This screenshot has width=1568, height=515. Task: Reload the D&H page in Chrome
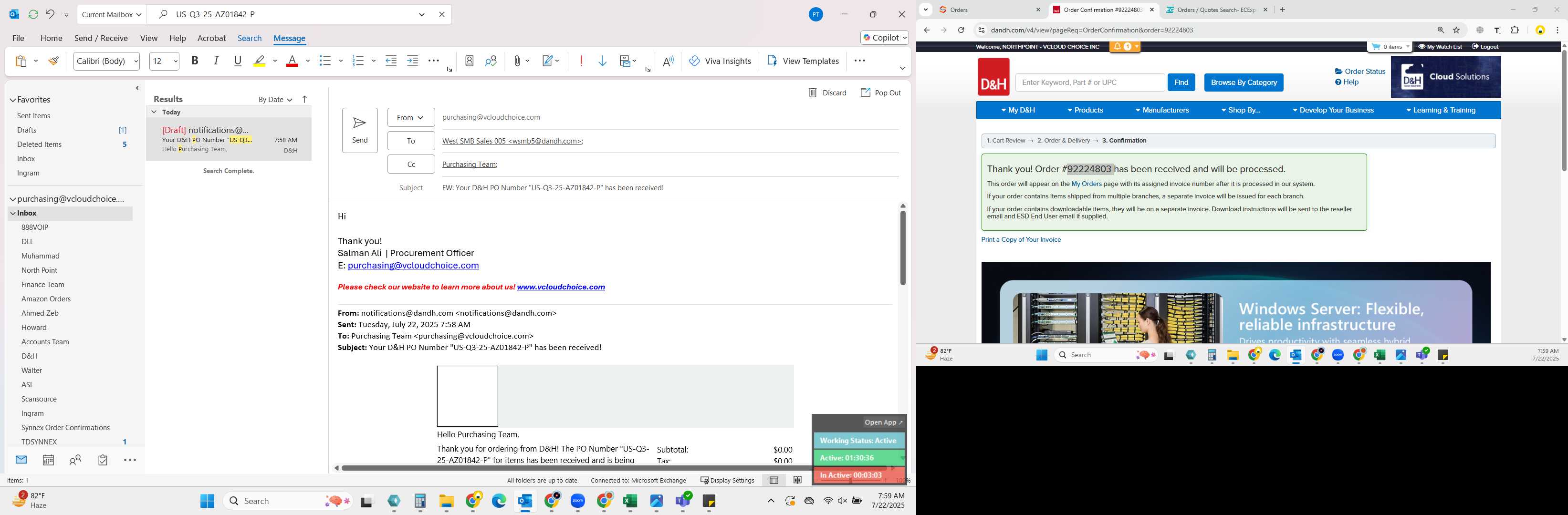pos(961,30)
